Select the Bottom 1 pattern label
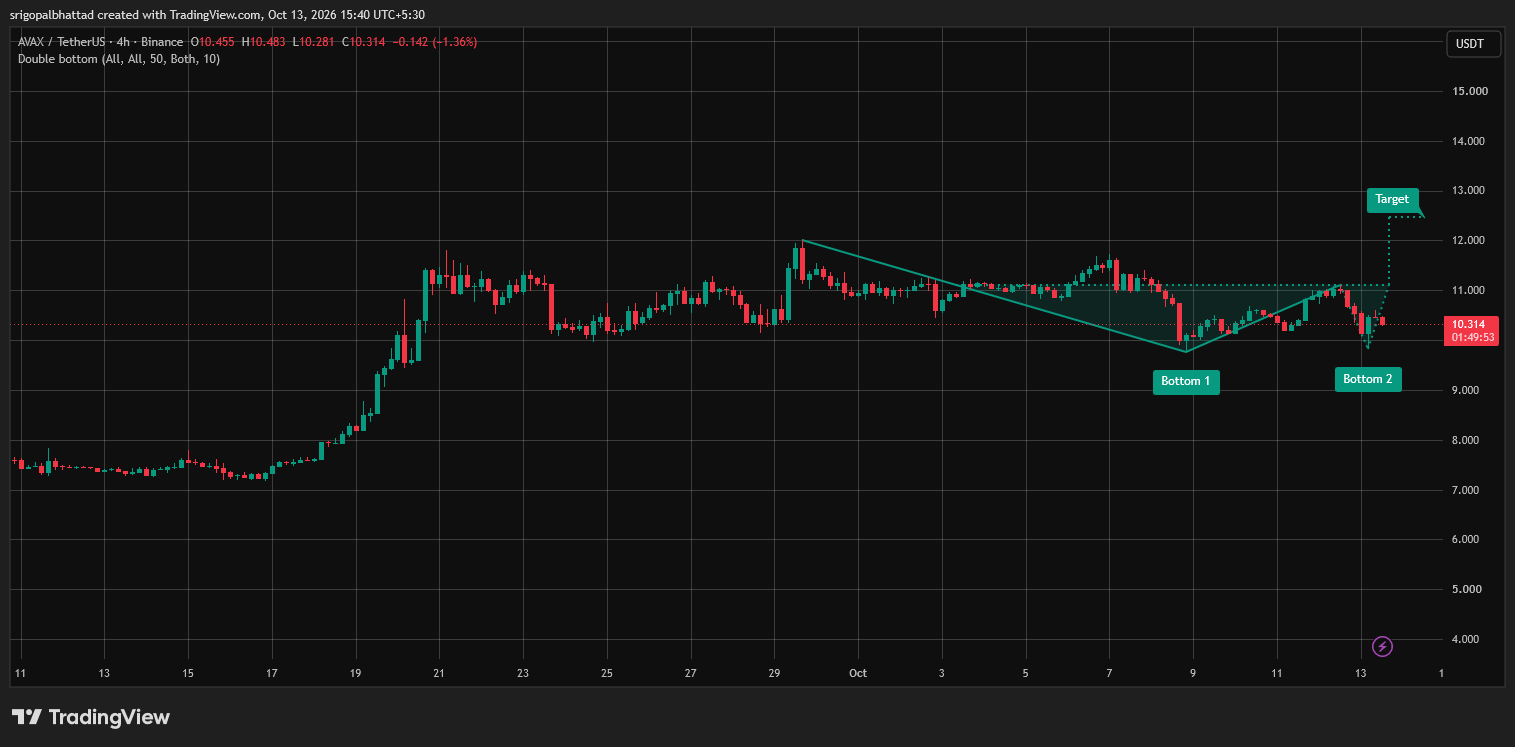The width and height of the screenshot is (1515, 747). [1186, 381]
